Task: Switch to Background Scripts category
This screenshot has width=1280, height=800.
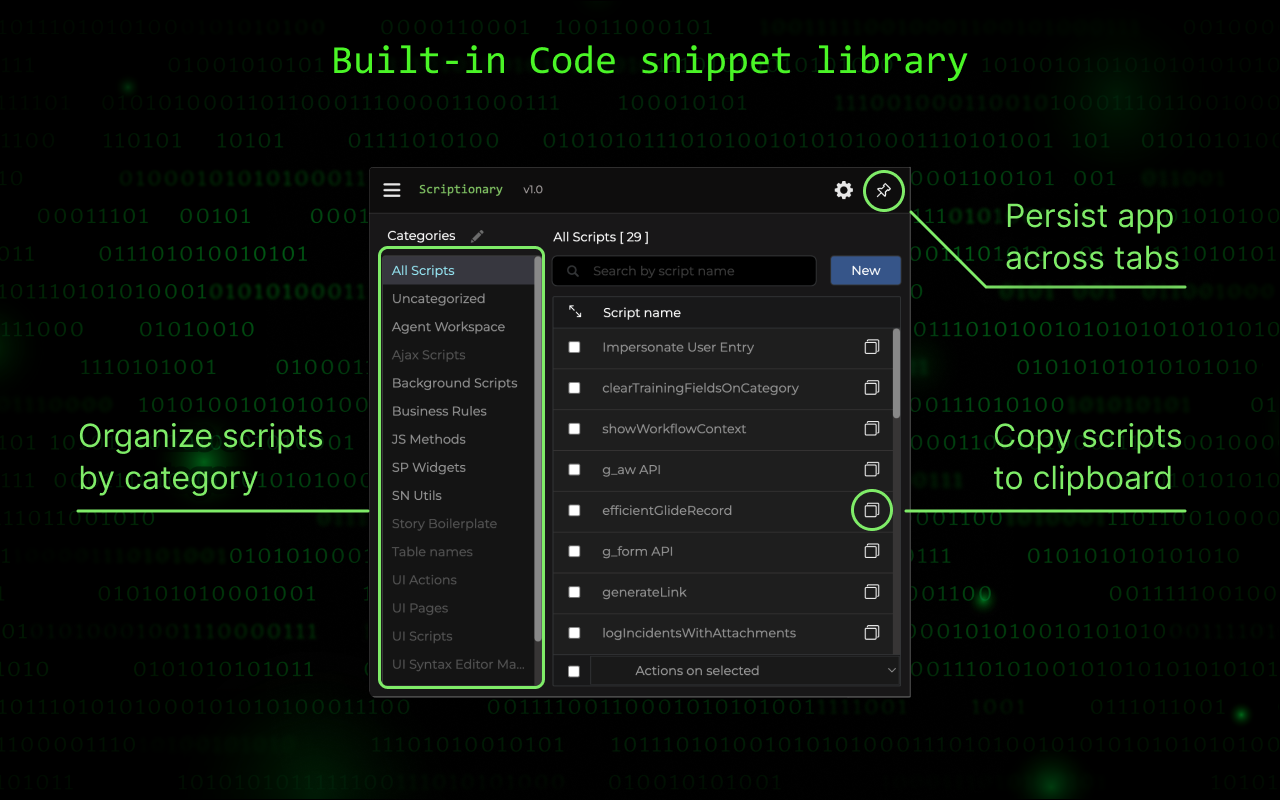Action: pos(459,383)
